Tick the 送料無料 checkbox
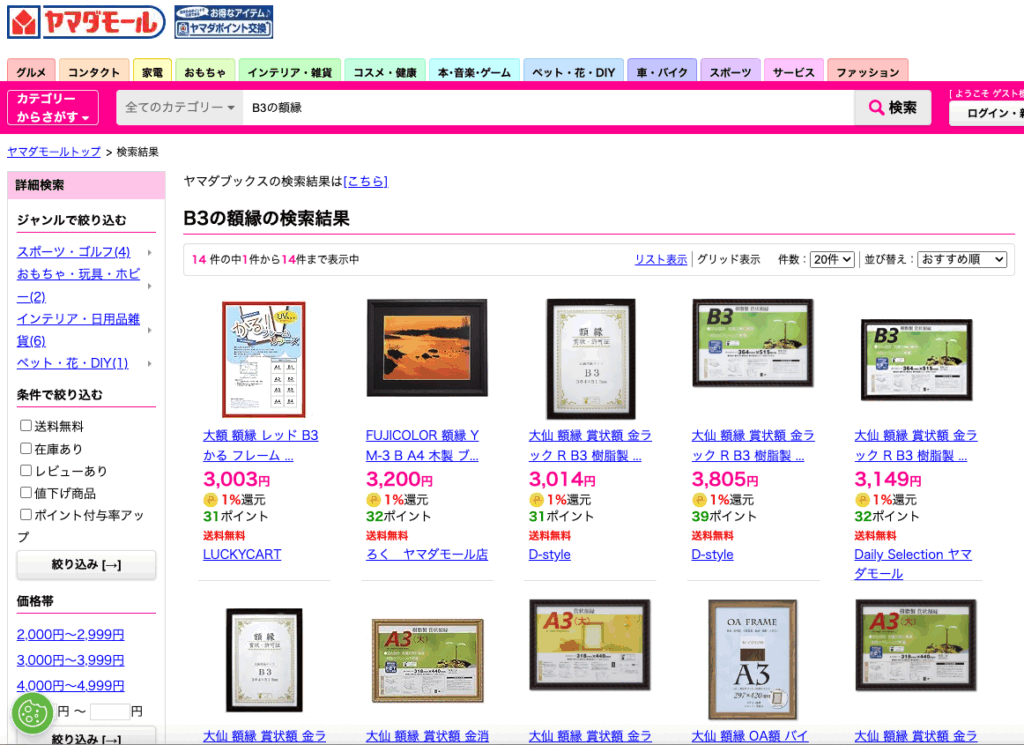The height and width of the screenshot is (745, 1024). click(25, 426)
